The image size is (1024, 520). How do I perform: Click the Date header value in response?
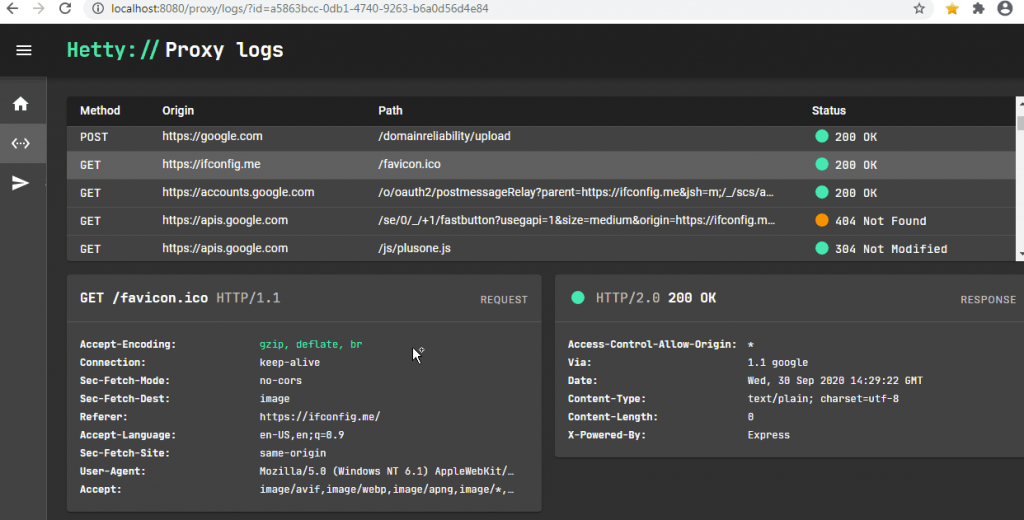[x=835, y=380]
